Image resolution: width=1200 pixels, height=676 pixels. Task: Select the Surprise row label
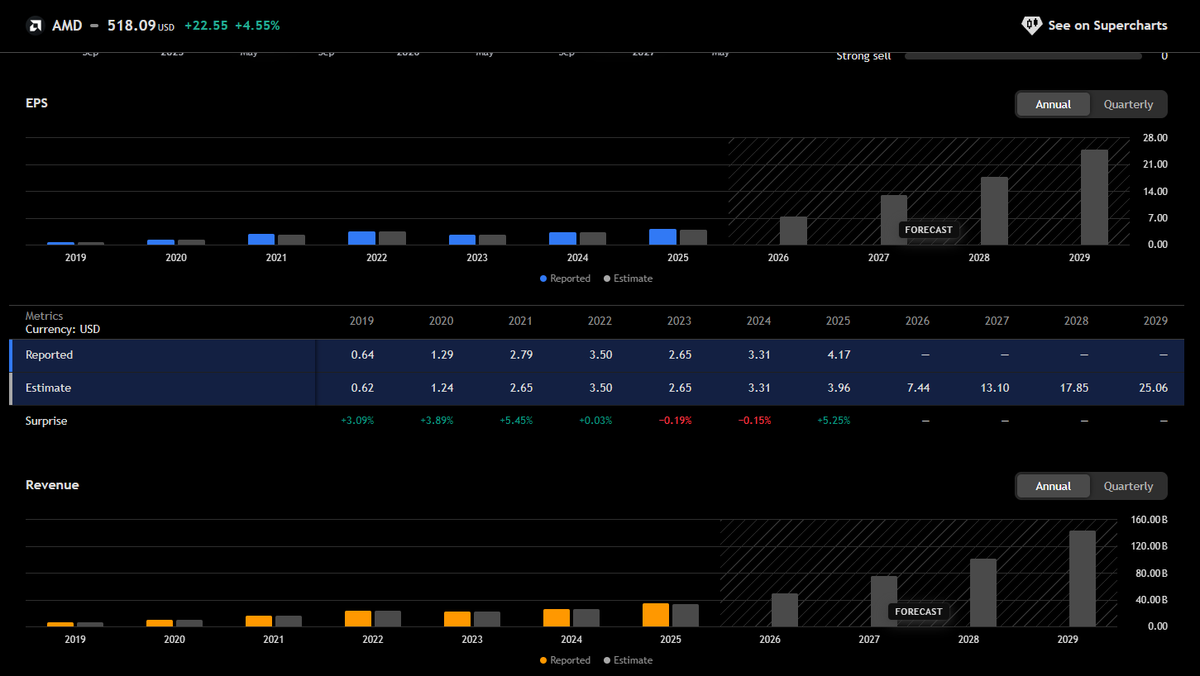(x=46, y=421)
